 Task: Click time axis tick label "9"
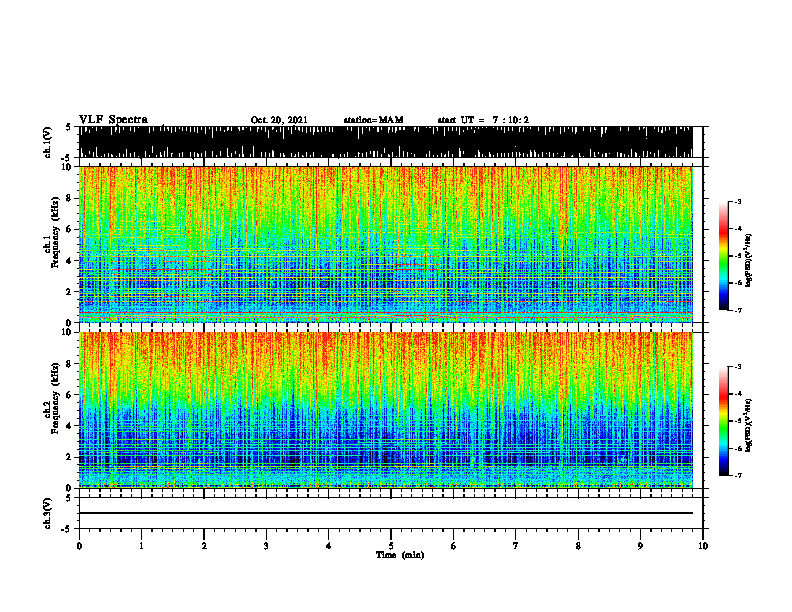click(640, 546)
